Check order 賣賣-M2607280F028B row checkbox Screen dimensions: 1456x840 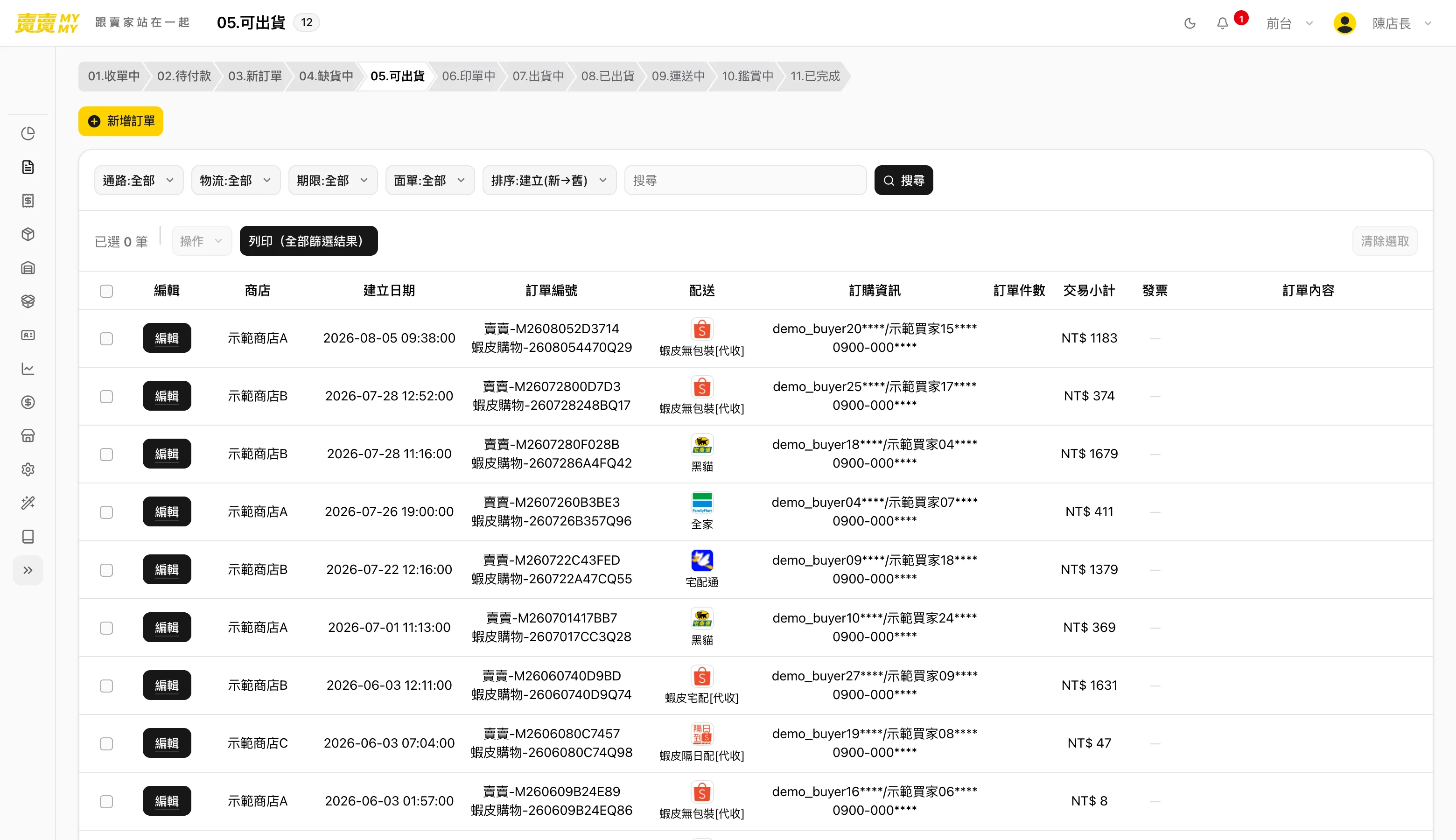pos(106,455)
